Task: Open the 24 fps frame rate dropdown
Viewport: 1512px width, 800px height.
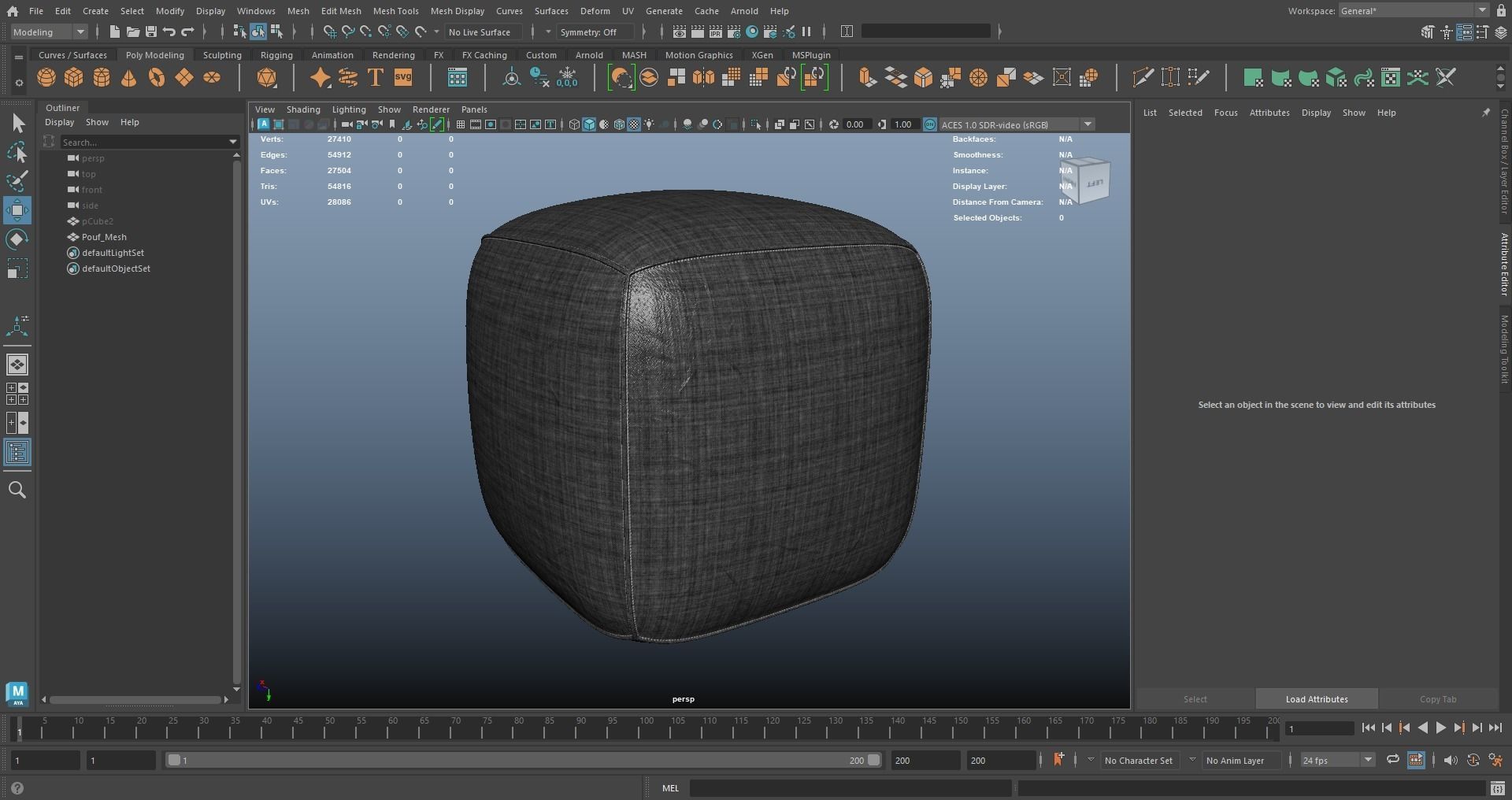Action: 1337,760
